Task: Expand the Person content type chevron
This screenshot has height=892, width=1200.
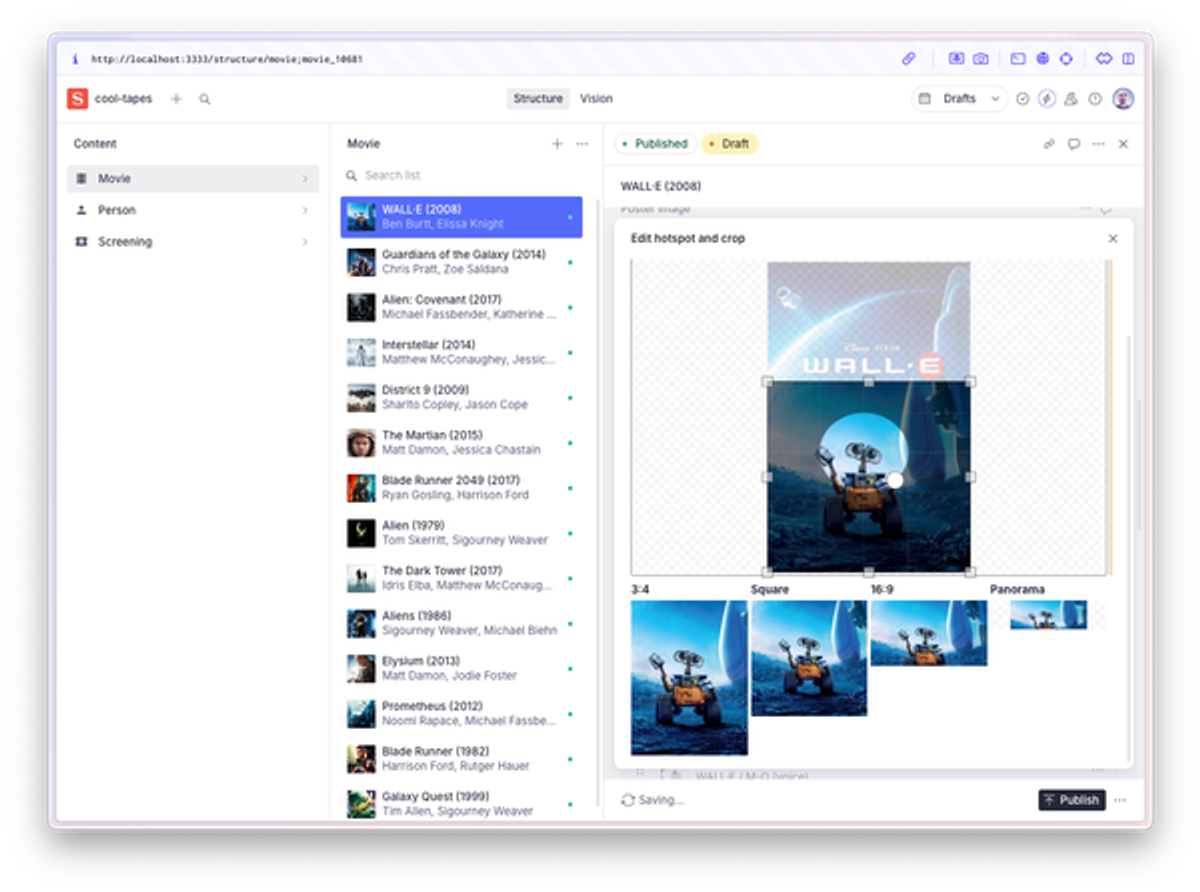Action: 305,210
